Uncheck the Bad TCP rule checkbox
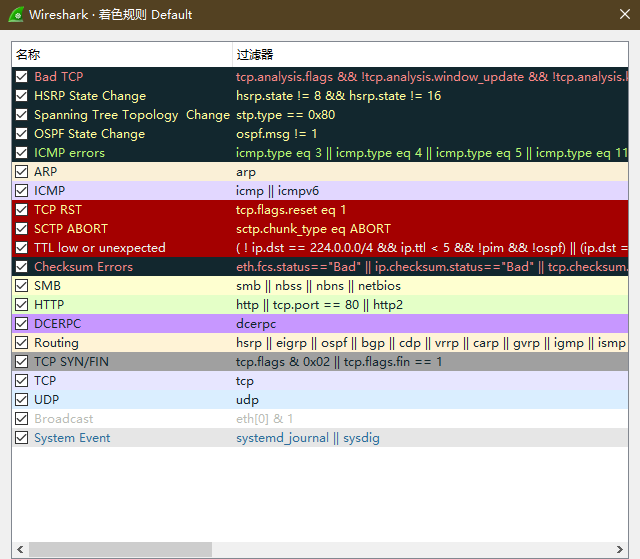 [21, 77]
